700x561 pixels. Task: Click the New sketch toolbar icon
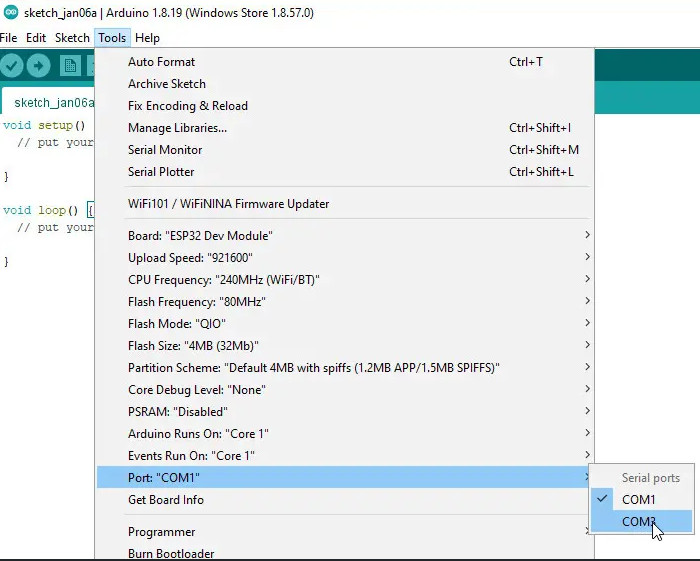pyautogui.click(x=70, y=66)
